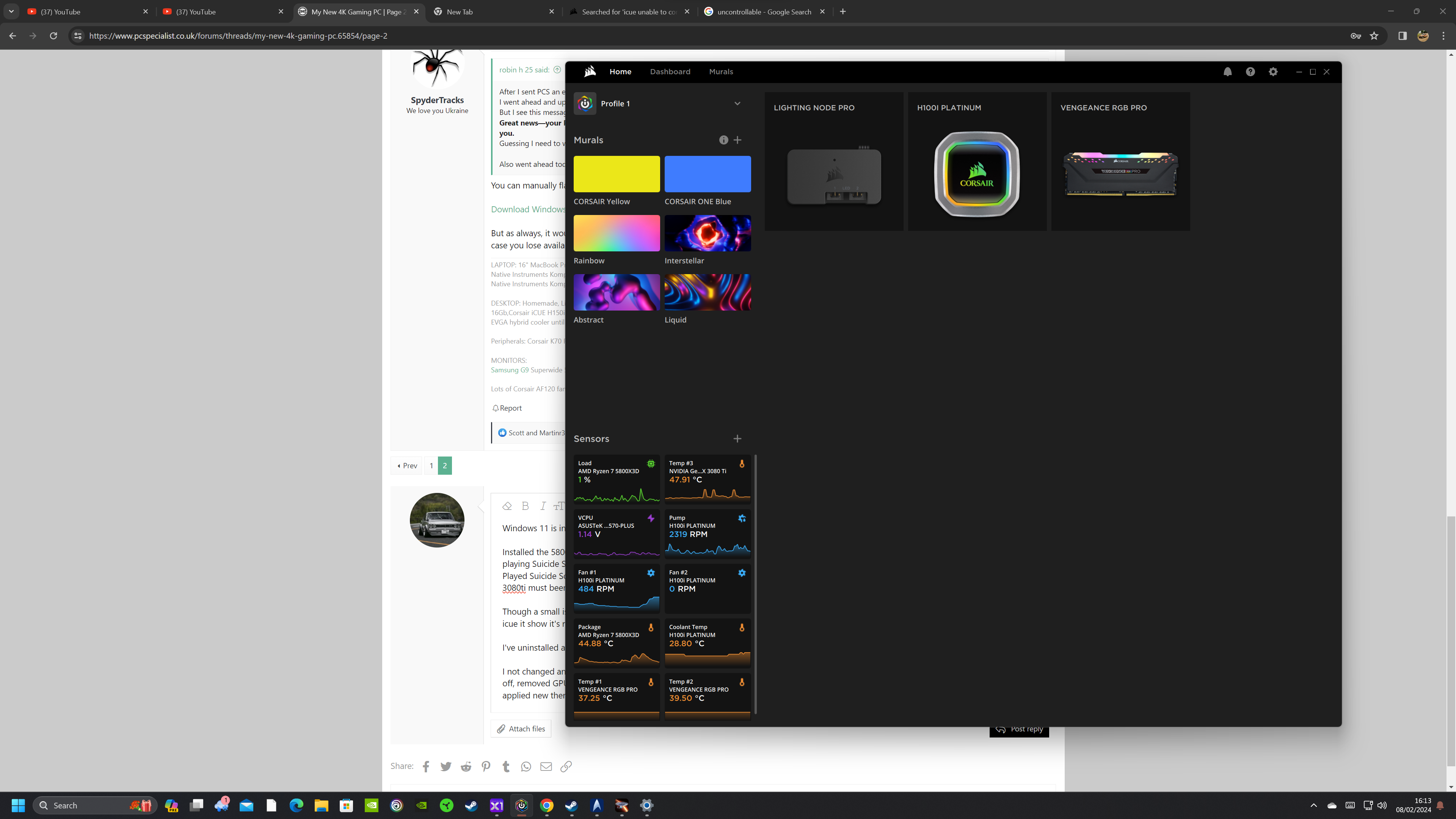Switch to the first YouTube browser tab
Image resolution: width=1456 pixels, height=819 pixels.
(88, 11)
